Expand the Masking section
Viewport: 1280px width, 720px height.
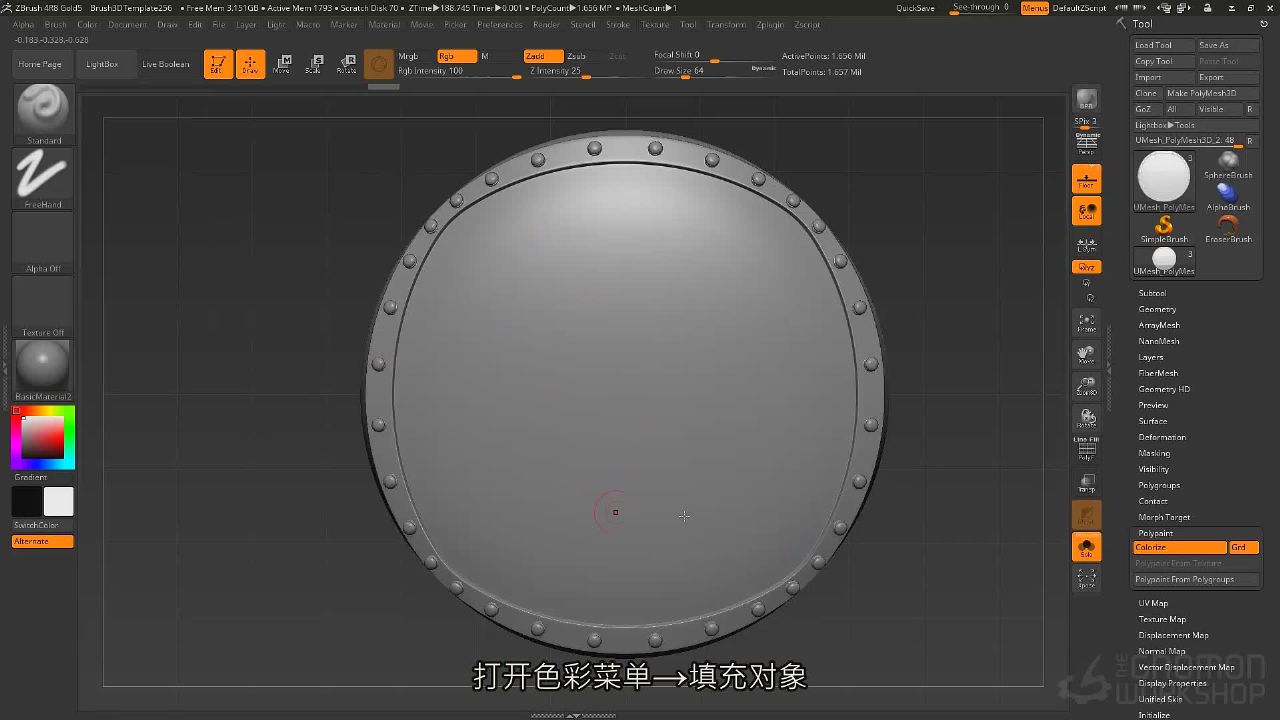click(1154, 453)
